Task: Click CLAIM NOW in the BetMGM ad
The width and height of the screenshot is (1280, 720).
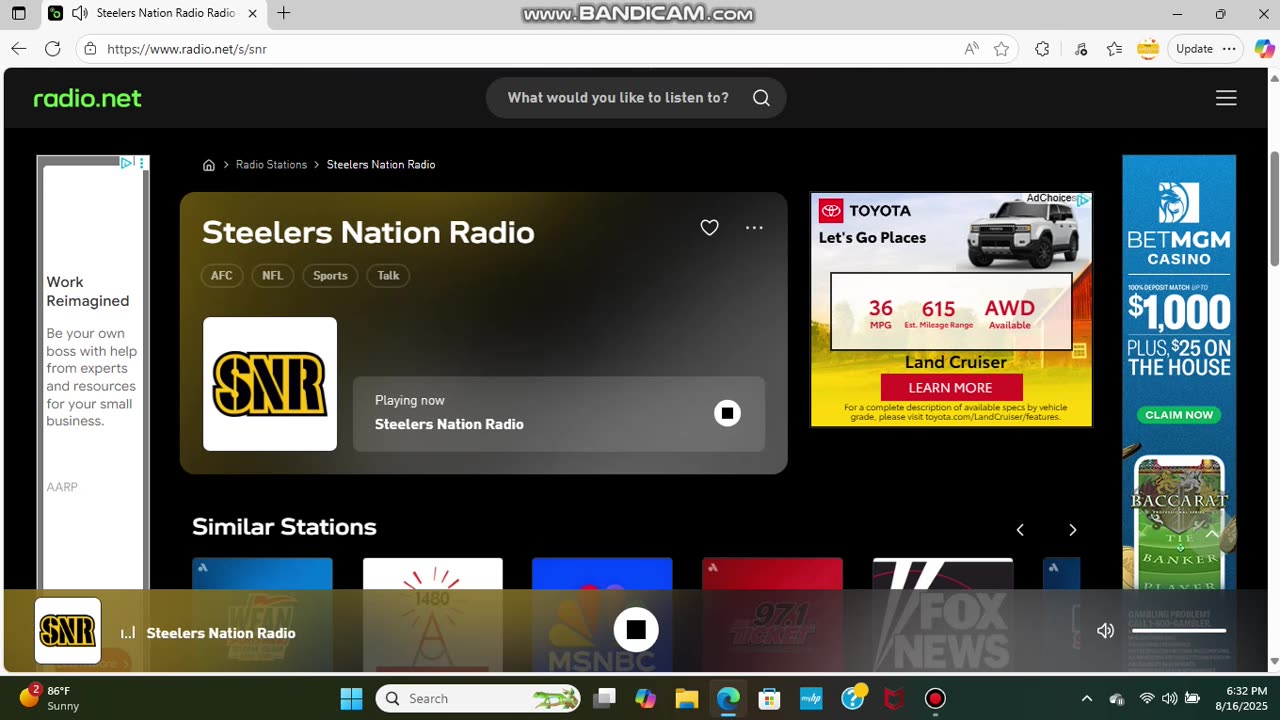Action: pos(1179,415)
